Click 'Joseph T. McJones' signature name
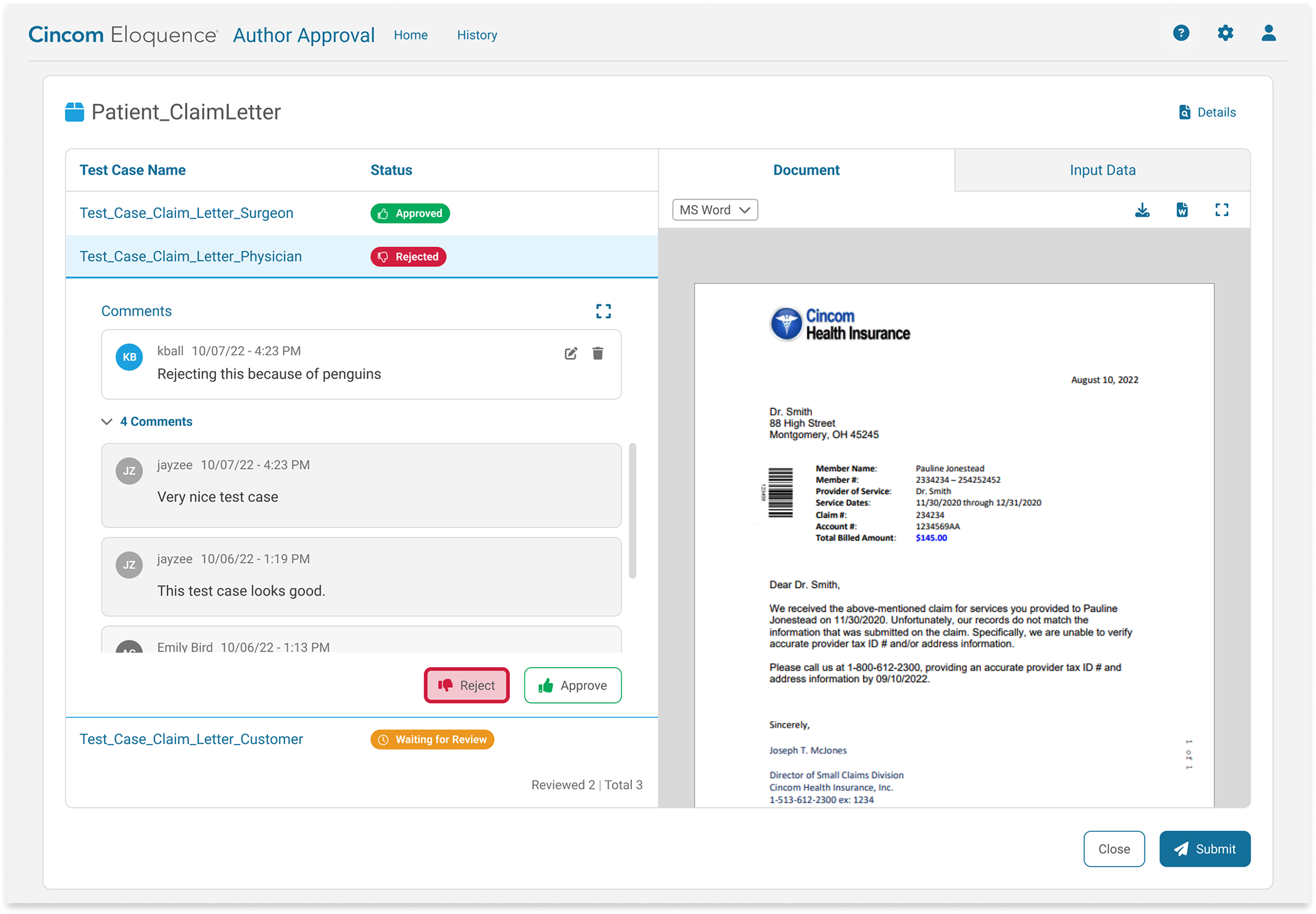The width and height of the screenshot is (1316, 914). pyautogui.click(x=807, y=751)
